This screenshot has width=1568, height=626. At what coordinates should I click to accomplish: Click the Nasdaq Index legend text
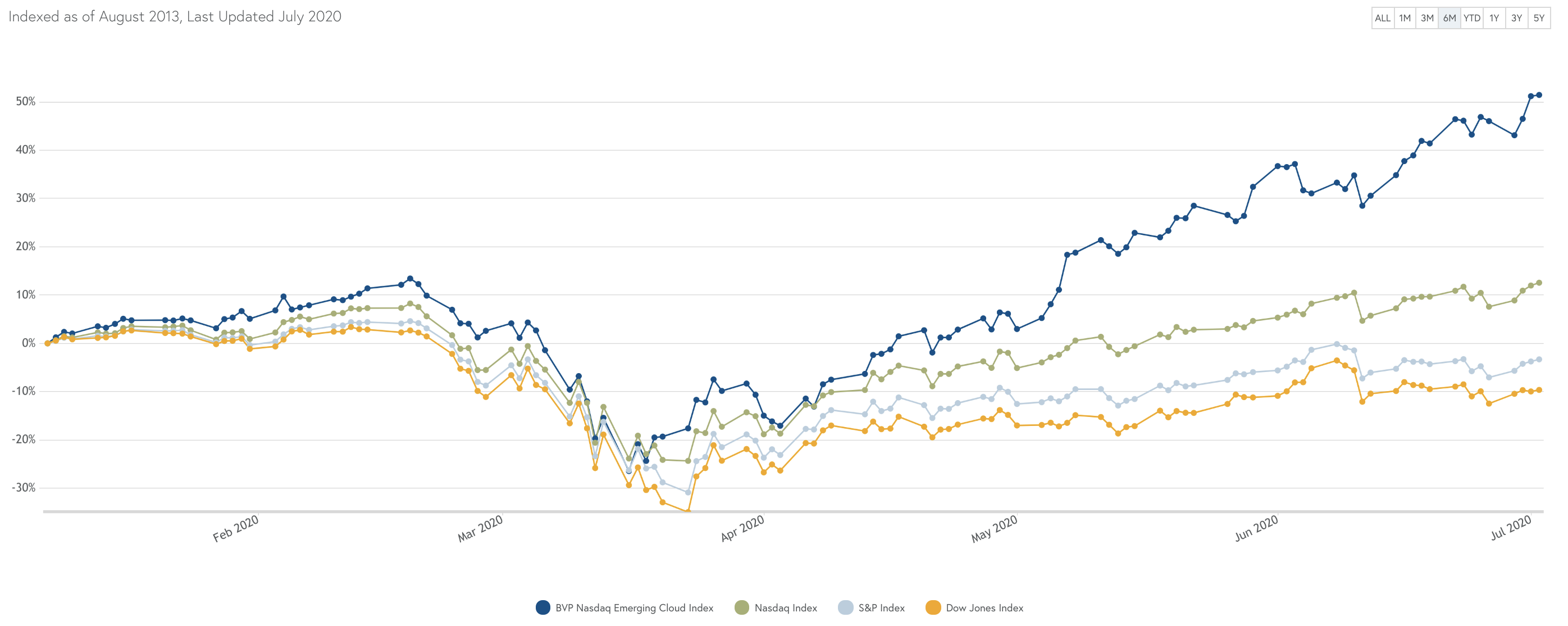pos(786,607)
